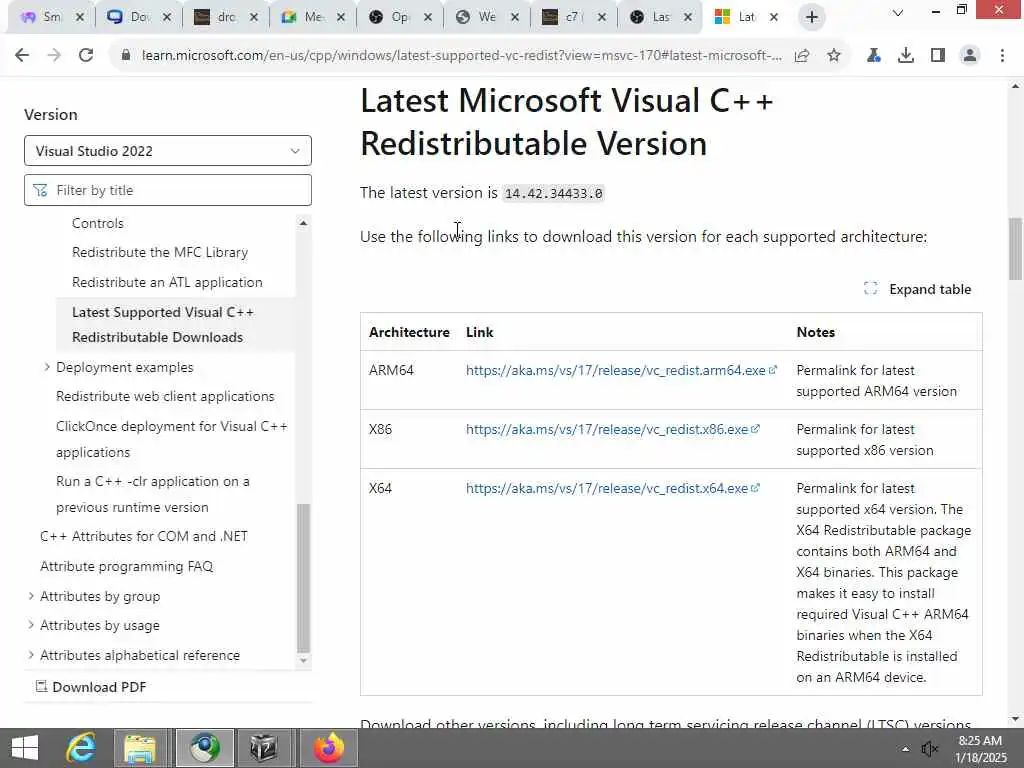The height and width of the screenshot is (768, 1024).
Task: Click the main page scrollbar thumb
Action: [x=1015, y=248]
